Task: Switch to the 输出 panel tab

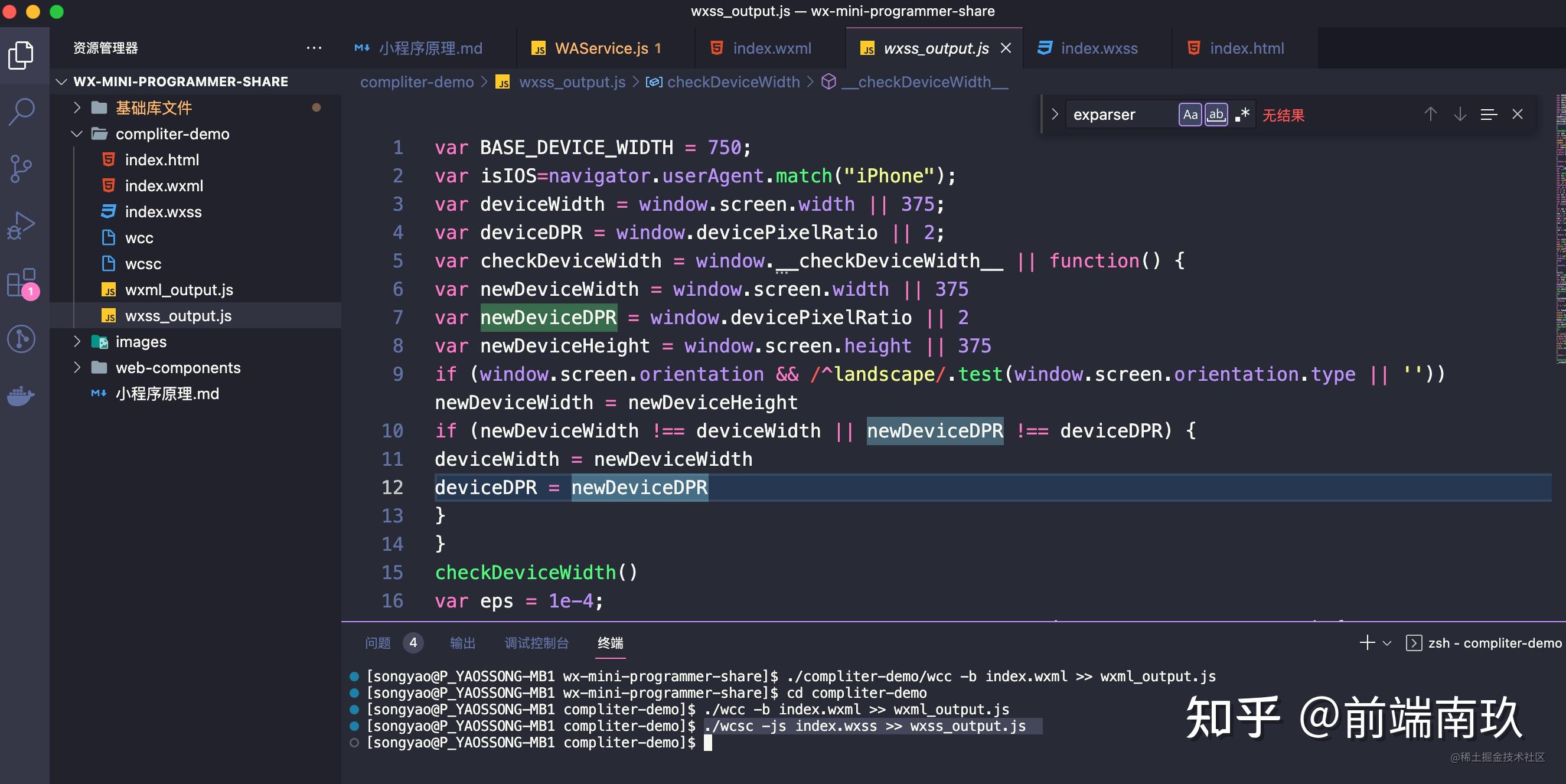Action: [462, 643]
